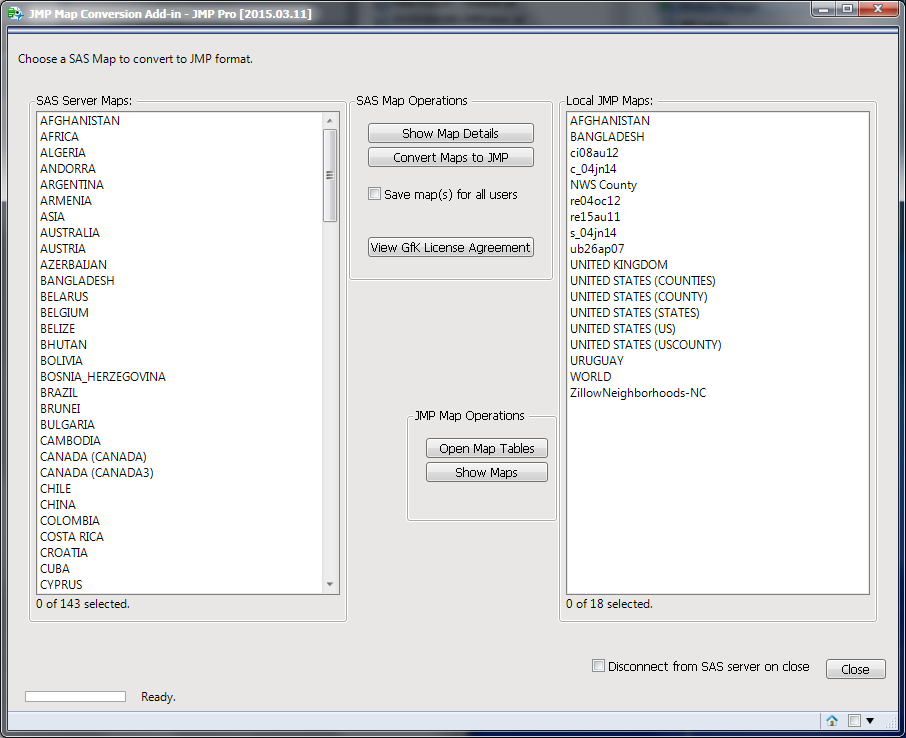The height and width of the screenshot is (738, 906).
Task: Click the window display mode icon near bottom right
Action: [855, 720]
